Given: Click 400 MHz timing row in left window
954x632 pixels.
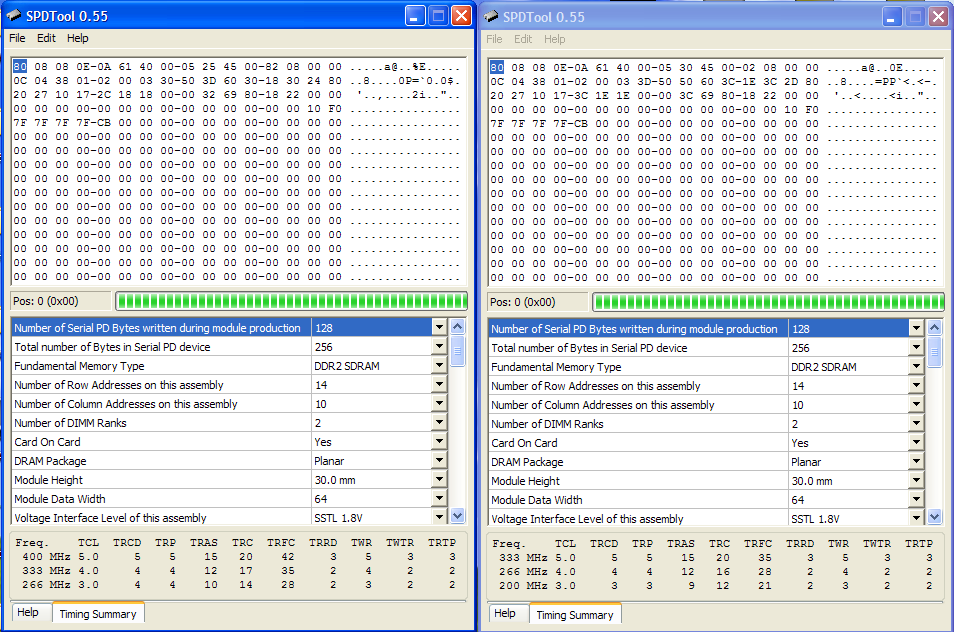Looking at the screenshot, I should click(x=237, y=557).
